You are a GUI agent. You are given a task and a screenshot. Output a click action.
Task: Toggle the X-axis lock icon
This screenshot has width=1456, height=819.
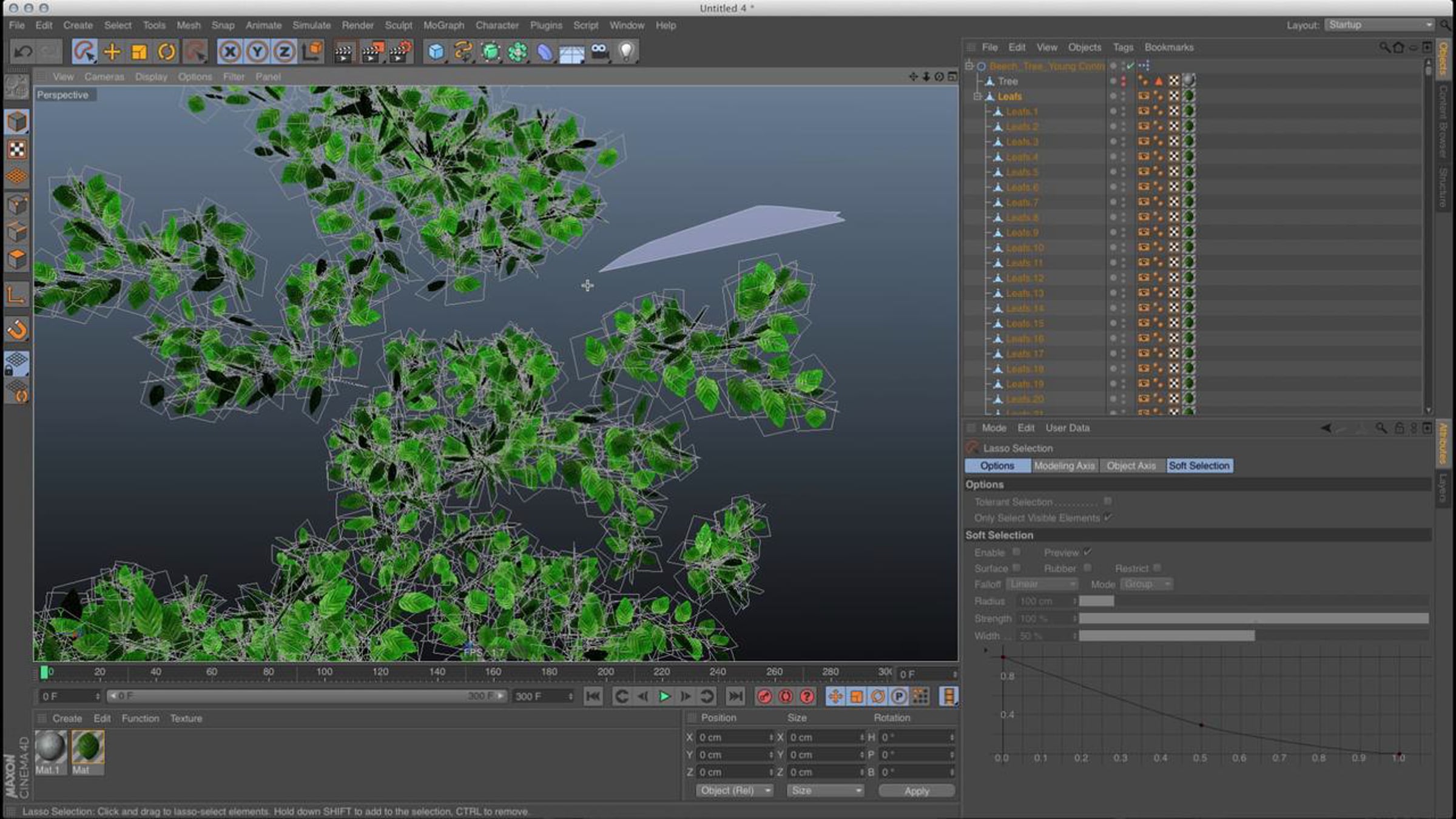click(230, 52)
